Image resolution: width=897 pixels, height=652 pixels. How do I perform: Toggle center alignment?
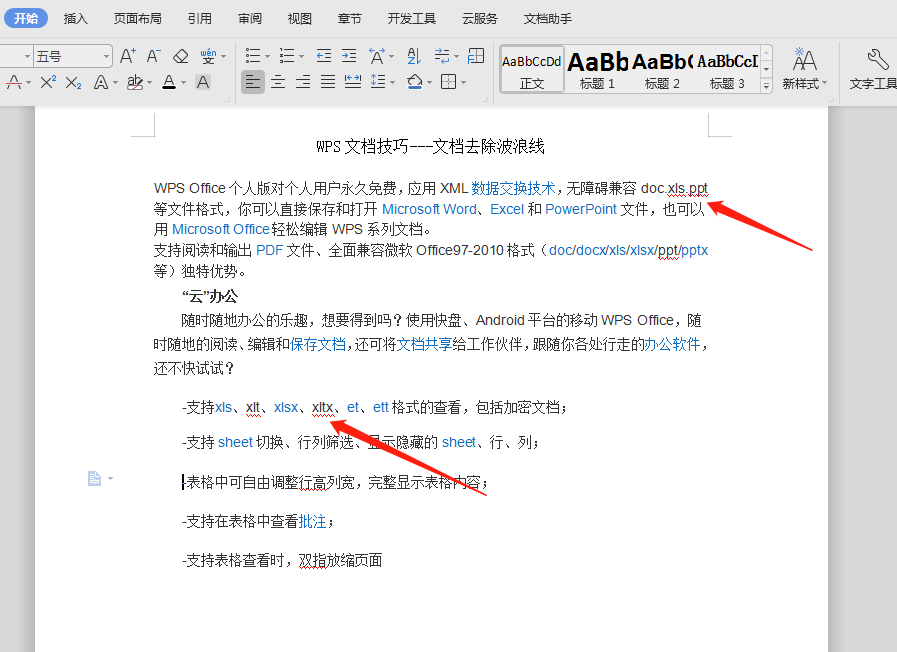coord(278,82)
